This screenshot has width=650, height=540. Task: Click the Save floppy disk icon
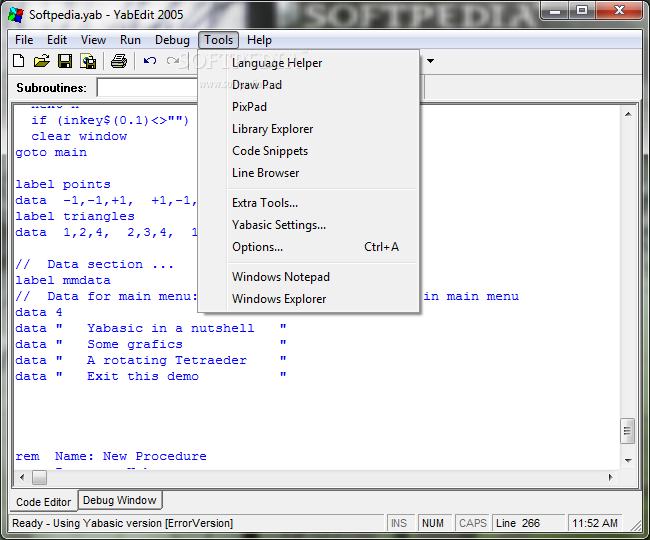coord(65,61)
